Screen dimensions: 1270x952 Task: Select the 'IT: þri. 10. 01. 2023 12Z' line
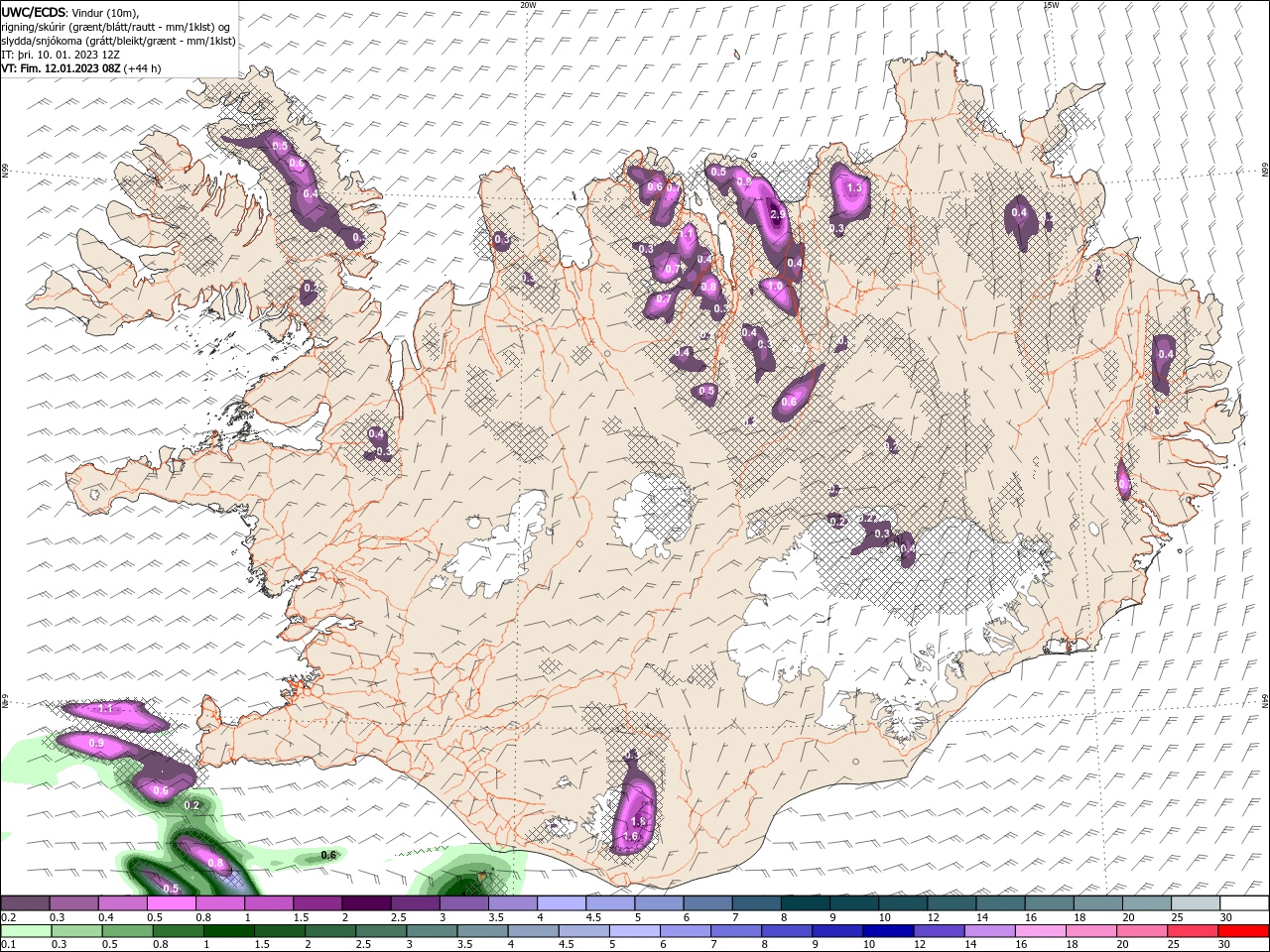61,55
